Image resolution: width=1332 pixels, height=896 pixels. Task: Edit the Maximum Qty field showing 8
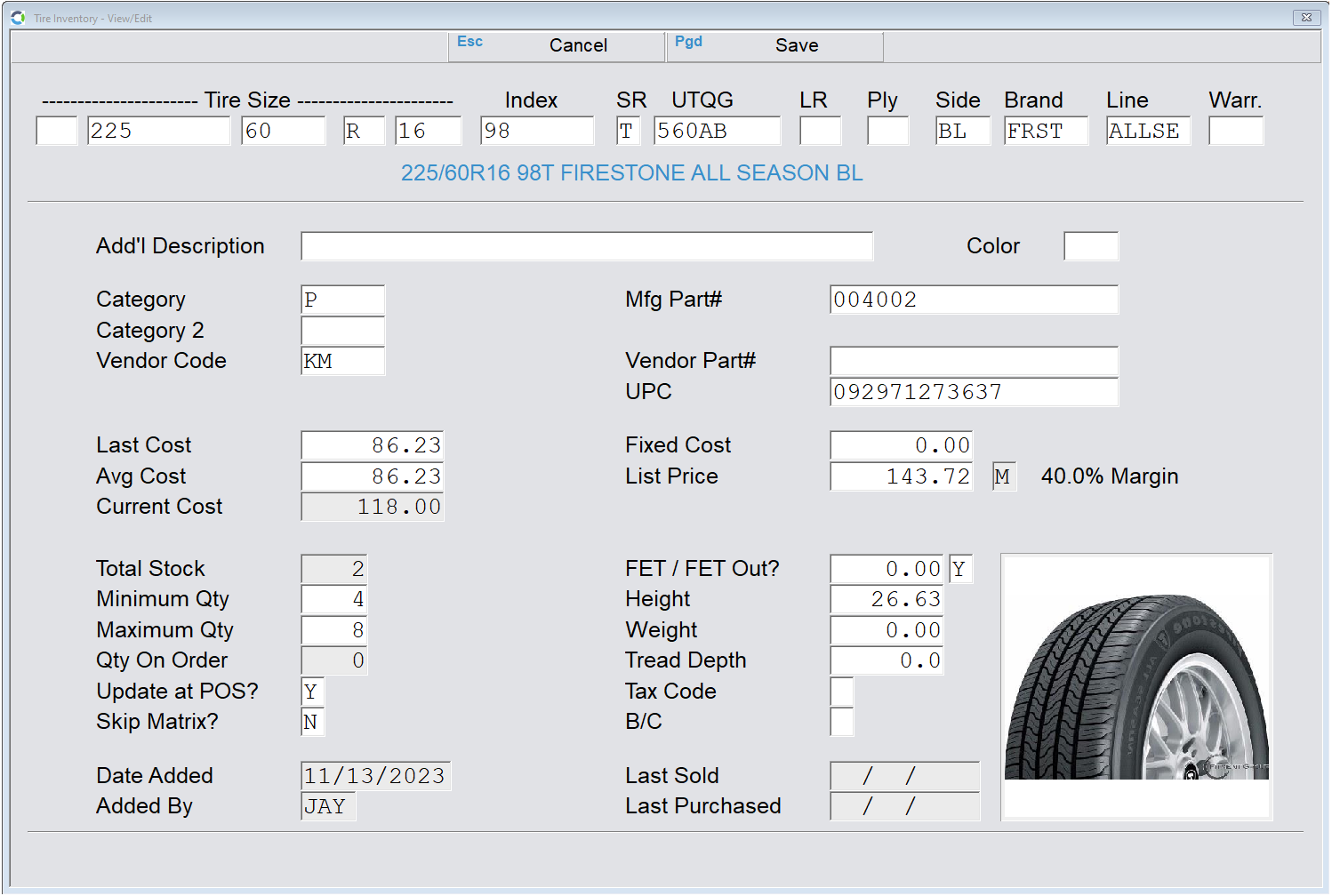point(334,630)
